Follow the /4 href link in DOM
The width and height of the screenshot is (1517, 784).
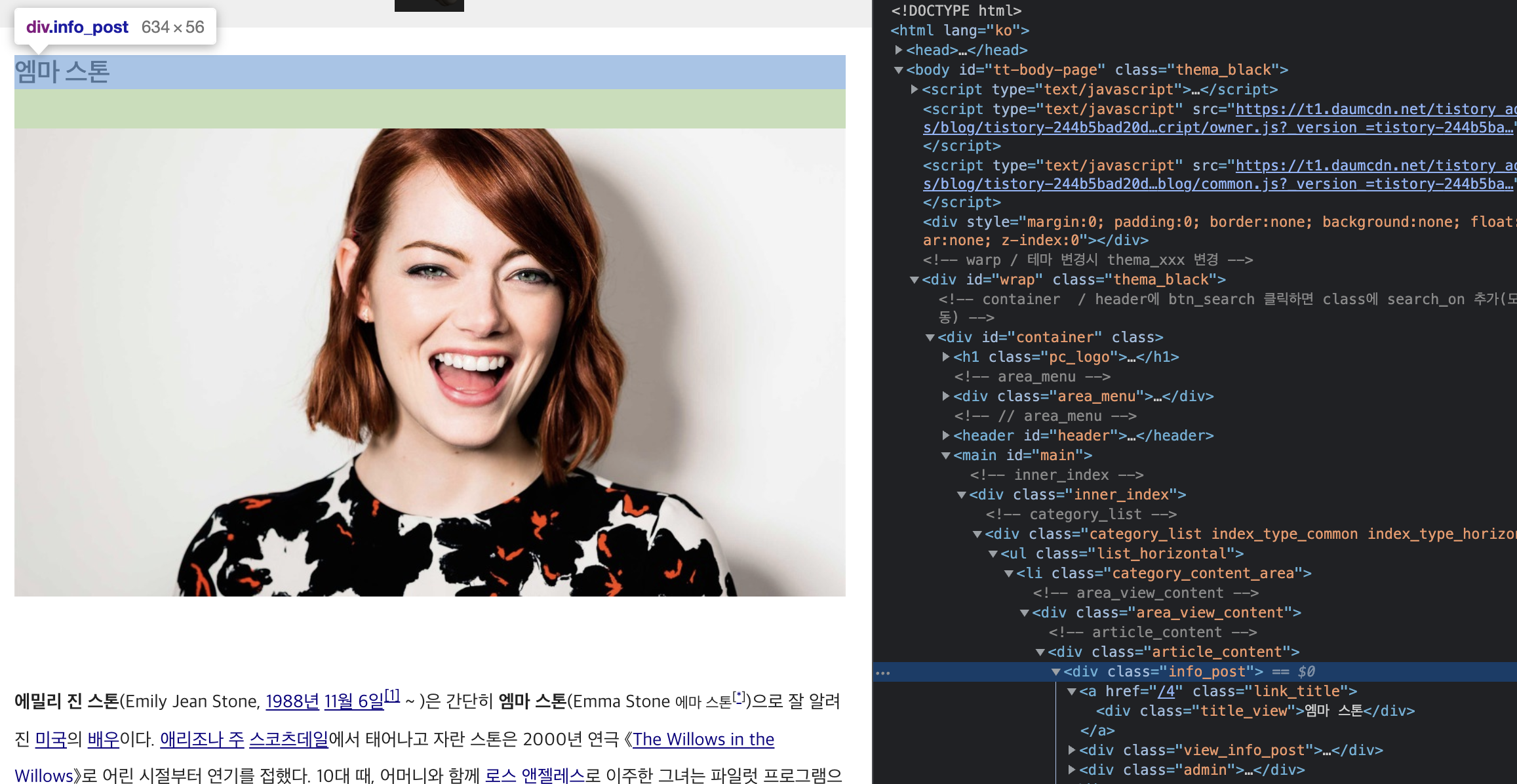pyautogui.click(x=1166, y=691)
